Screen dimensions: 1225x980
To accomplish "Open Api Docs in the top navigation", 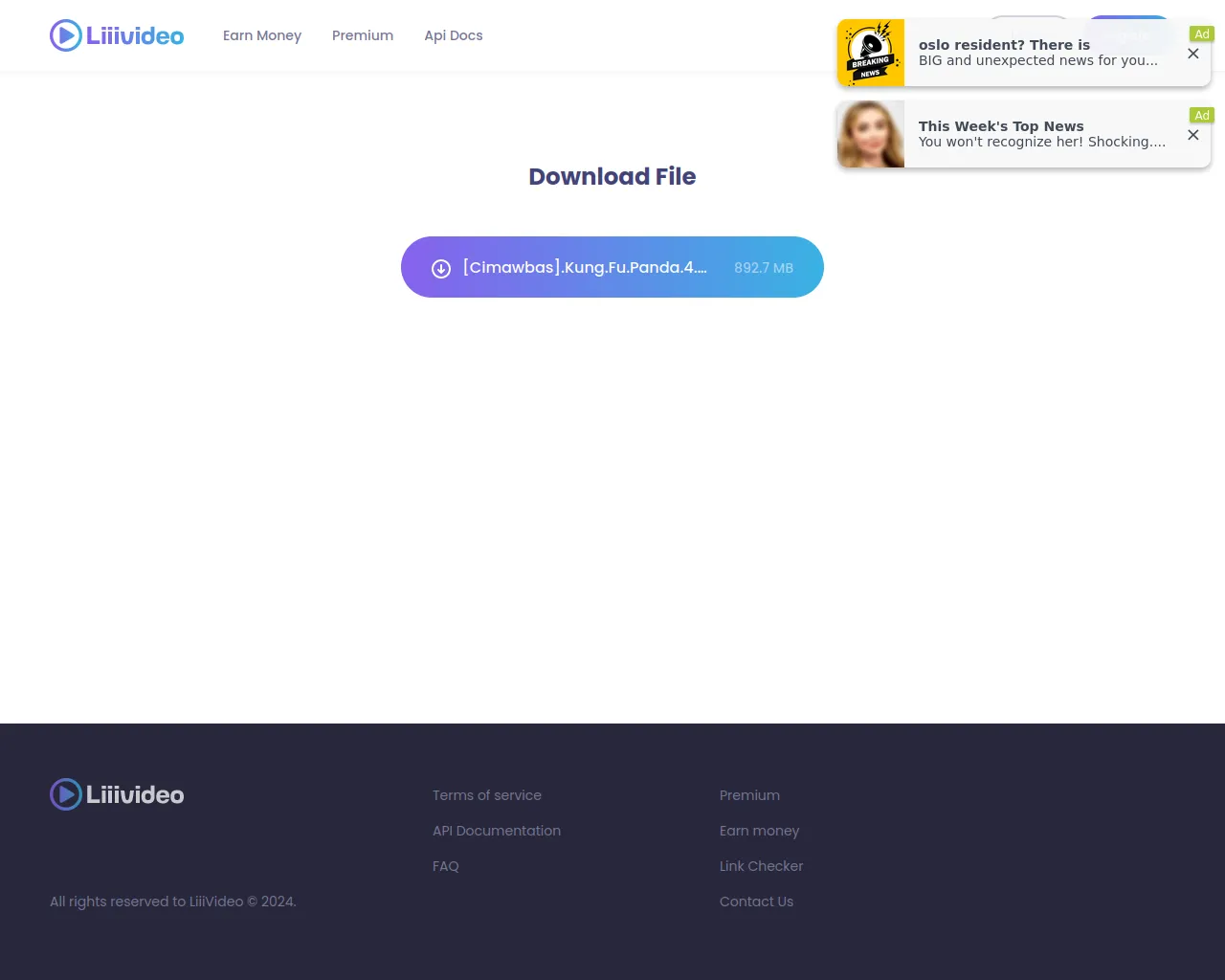I will click(x=454, y=35).
